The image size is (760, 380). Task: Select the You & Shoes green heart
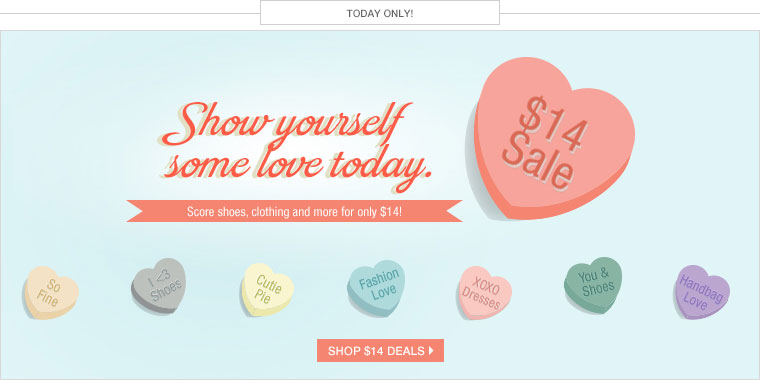[x=593, y=285]
